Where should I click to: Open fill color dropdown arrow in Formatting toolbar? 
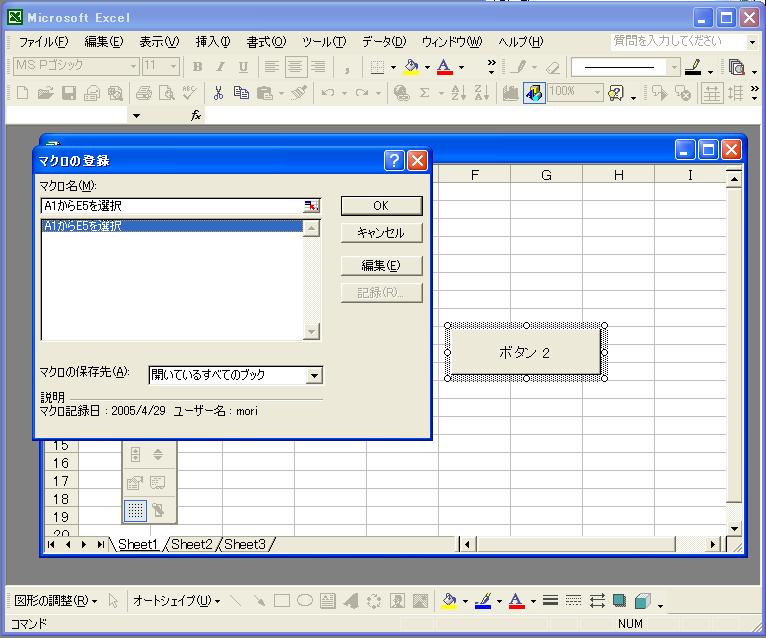[427, 67]
